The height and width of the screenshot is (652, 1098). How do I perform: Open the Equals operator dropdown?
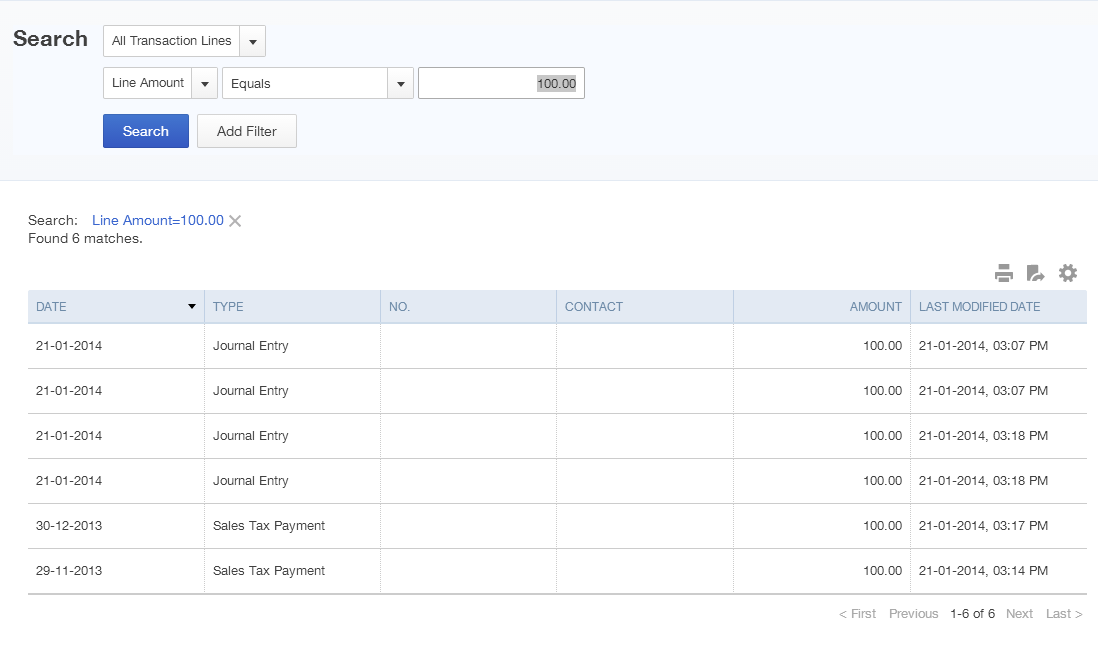pyautogui.click(x=401, y=84)
